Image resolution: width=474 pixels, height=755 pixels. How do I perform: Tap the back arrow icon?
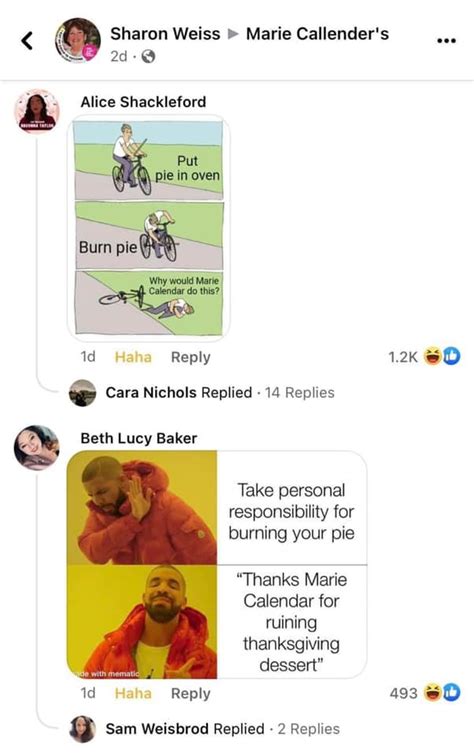pos(27,41)
